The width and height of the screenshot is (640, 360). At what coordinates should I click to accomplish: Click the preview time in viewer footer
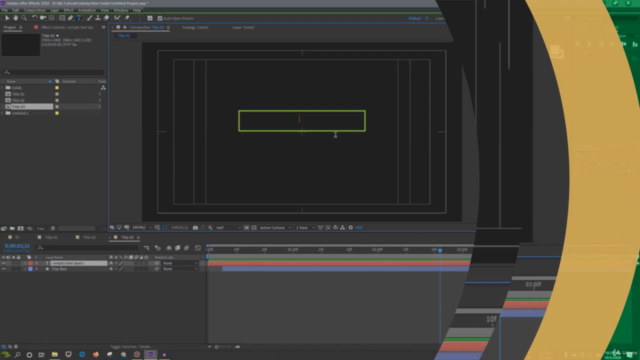pos(180,228)
